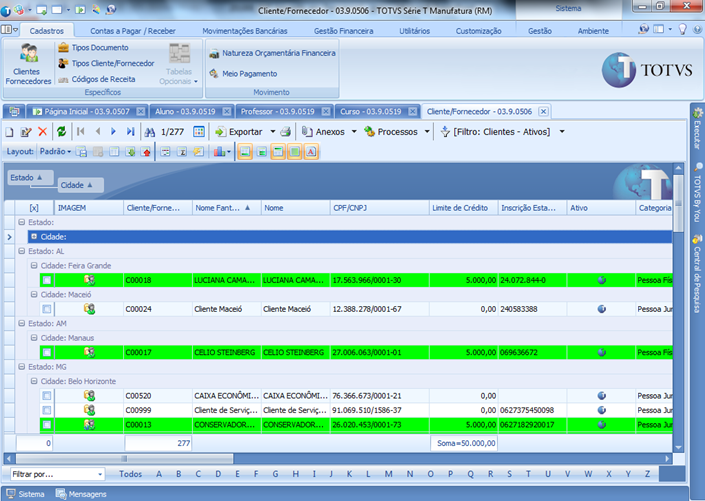The width and height of the screenshot is (705, 501).
Task: Collapse Cidade: Maceió group
Action: click(34, 295)
